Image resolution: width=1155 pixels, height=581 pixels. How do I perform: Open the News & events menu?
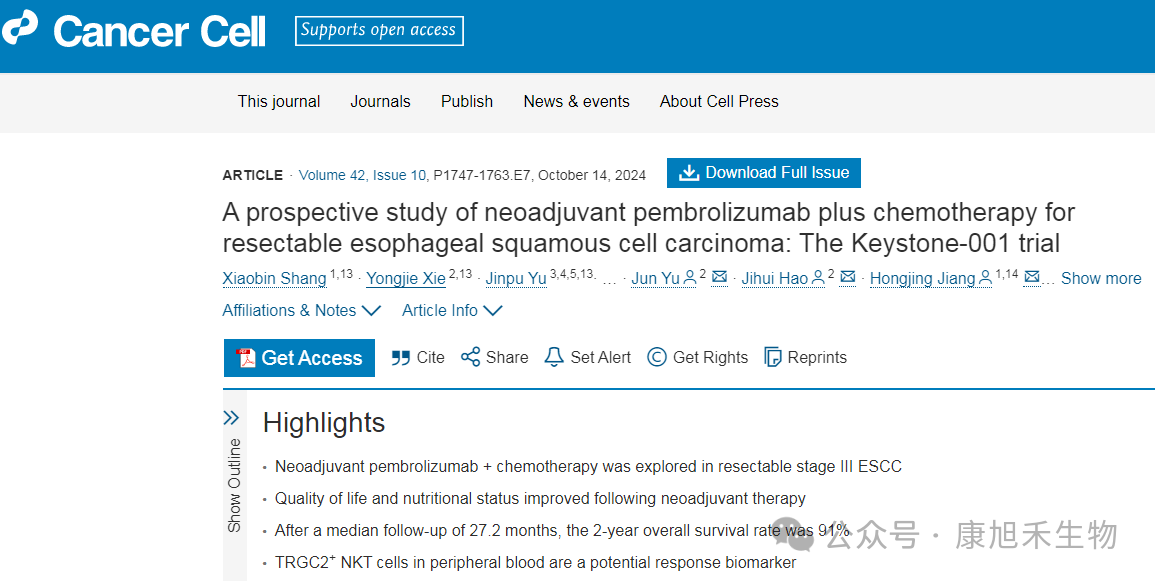click(576, 101)
